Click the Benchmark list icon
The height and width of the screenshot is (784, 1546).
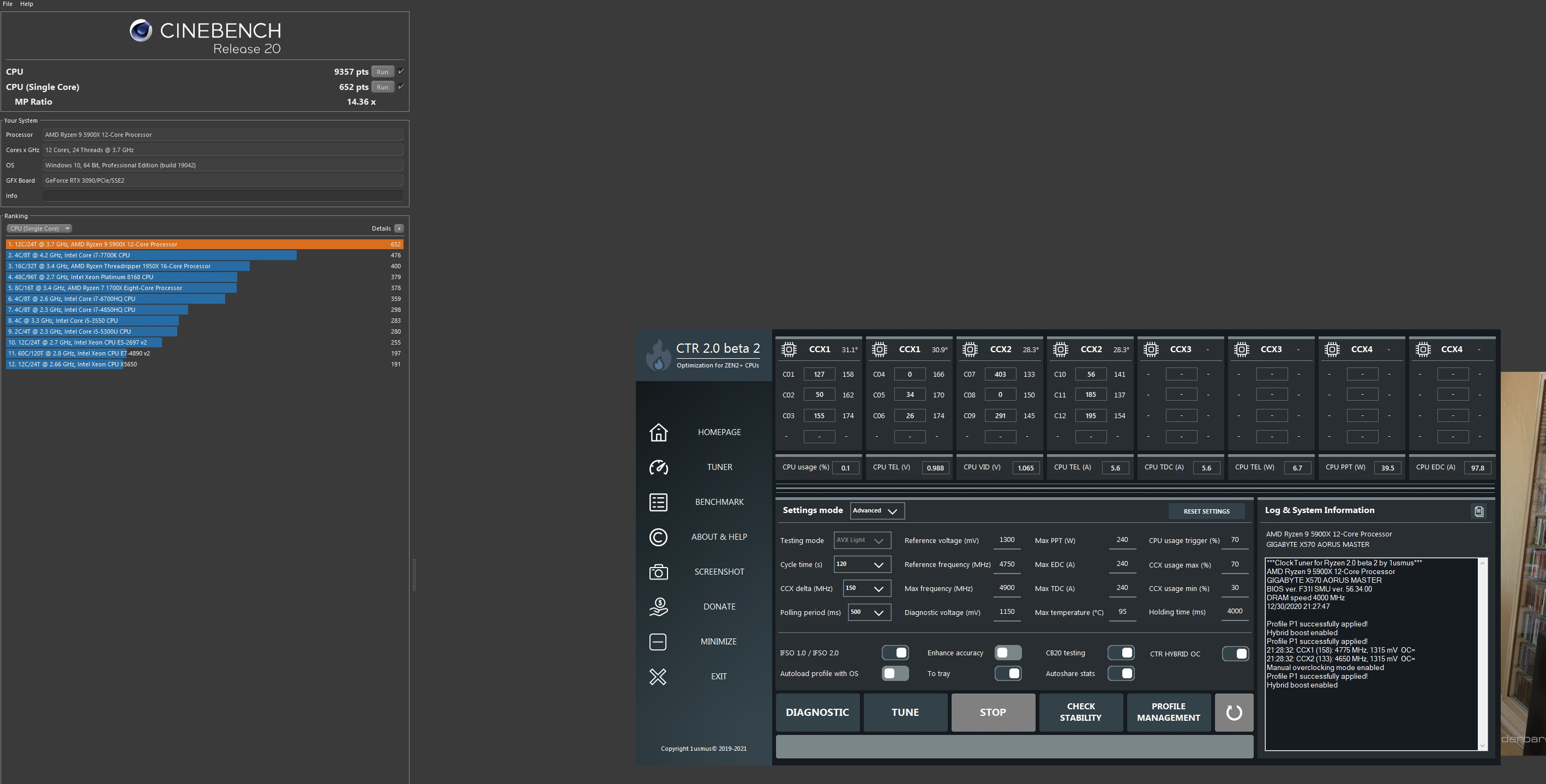(658, 502)
